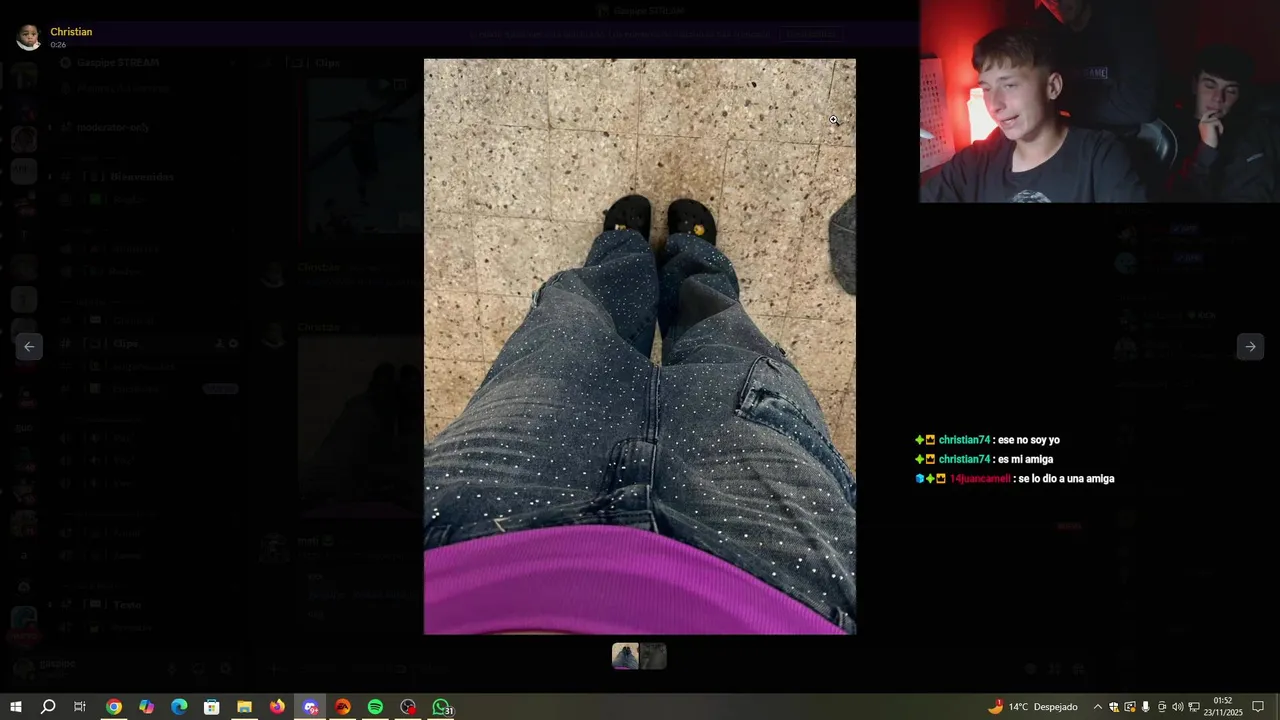
Task: Launch Firefox from the taskbar
Action: tap(277, 707)
